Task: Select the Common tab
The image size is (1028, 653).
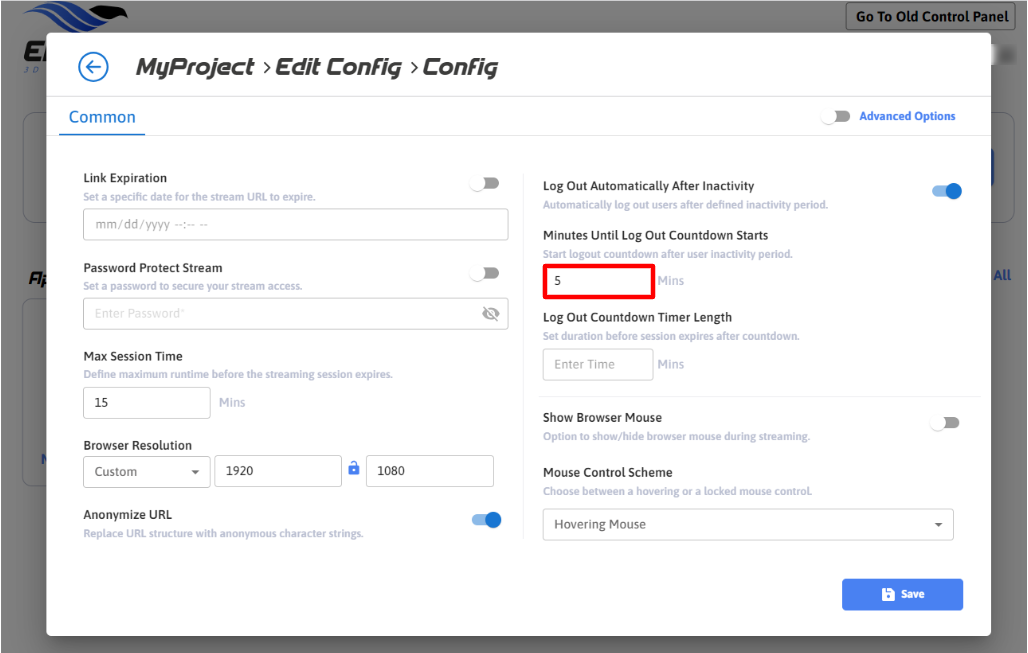Action: pyautogui.click(x=102, y=117)
